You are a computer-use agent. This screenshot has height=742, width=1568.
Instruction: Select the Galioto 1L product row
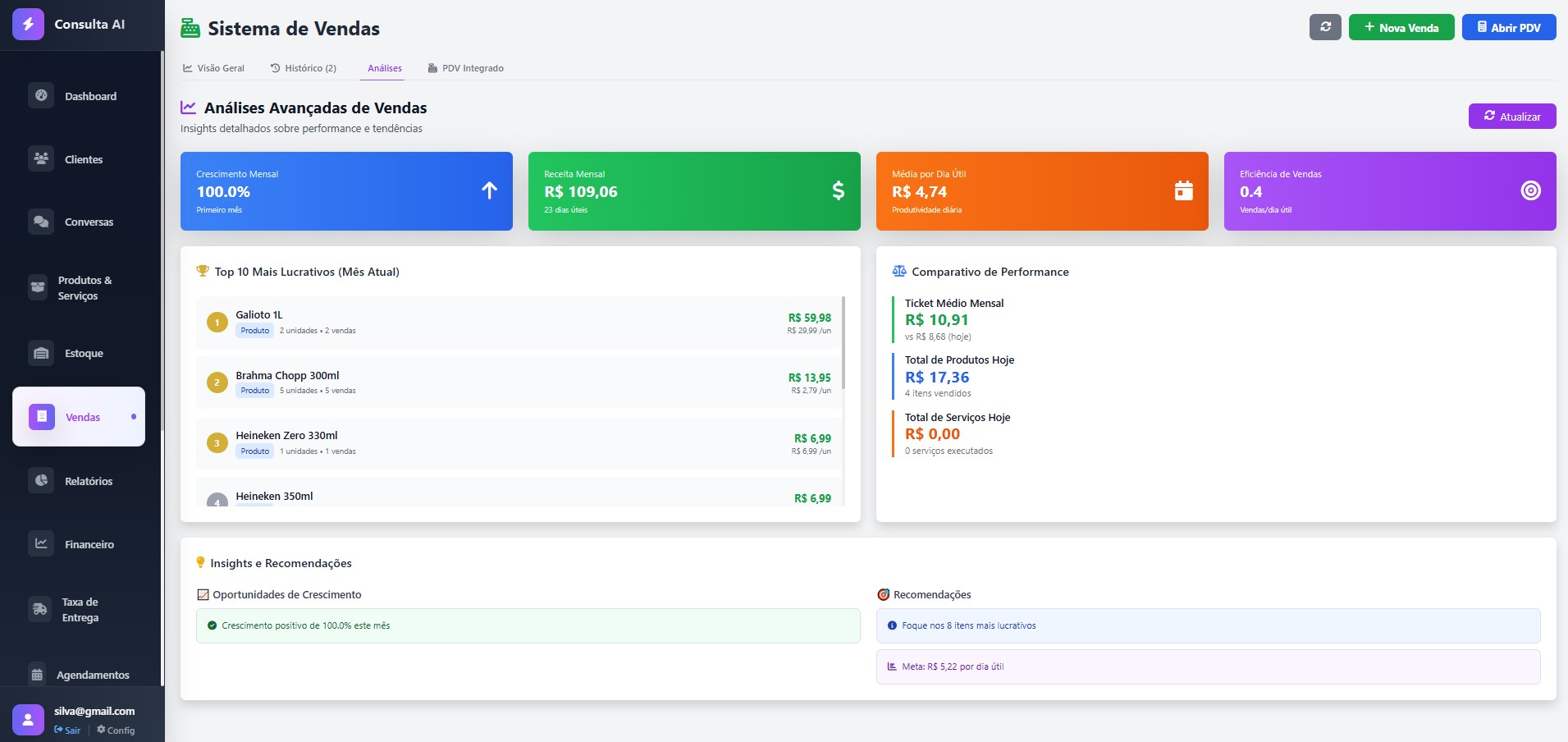[x=519, y=323]
